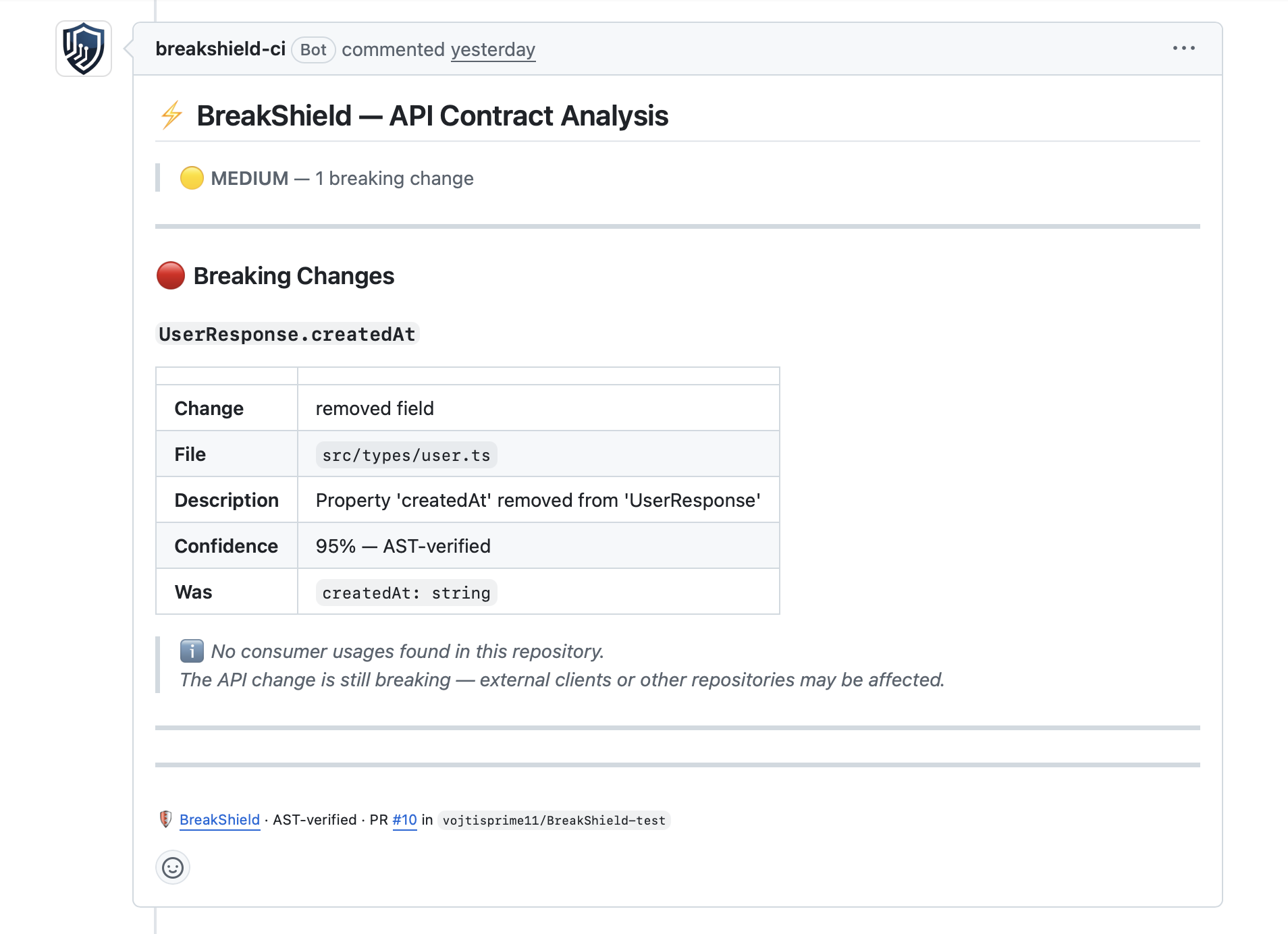Click the src/types/user.ts file path
This screenshot has width=1288, height=934.
406,456
